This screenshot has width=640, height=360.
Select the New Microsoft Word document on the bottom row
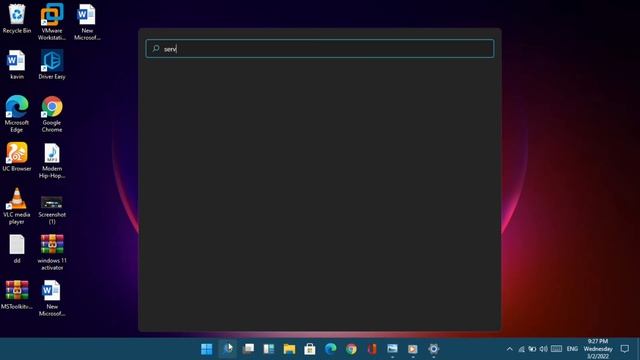(52, 298)
